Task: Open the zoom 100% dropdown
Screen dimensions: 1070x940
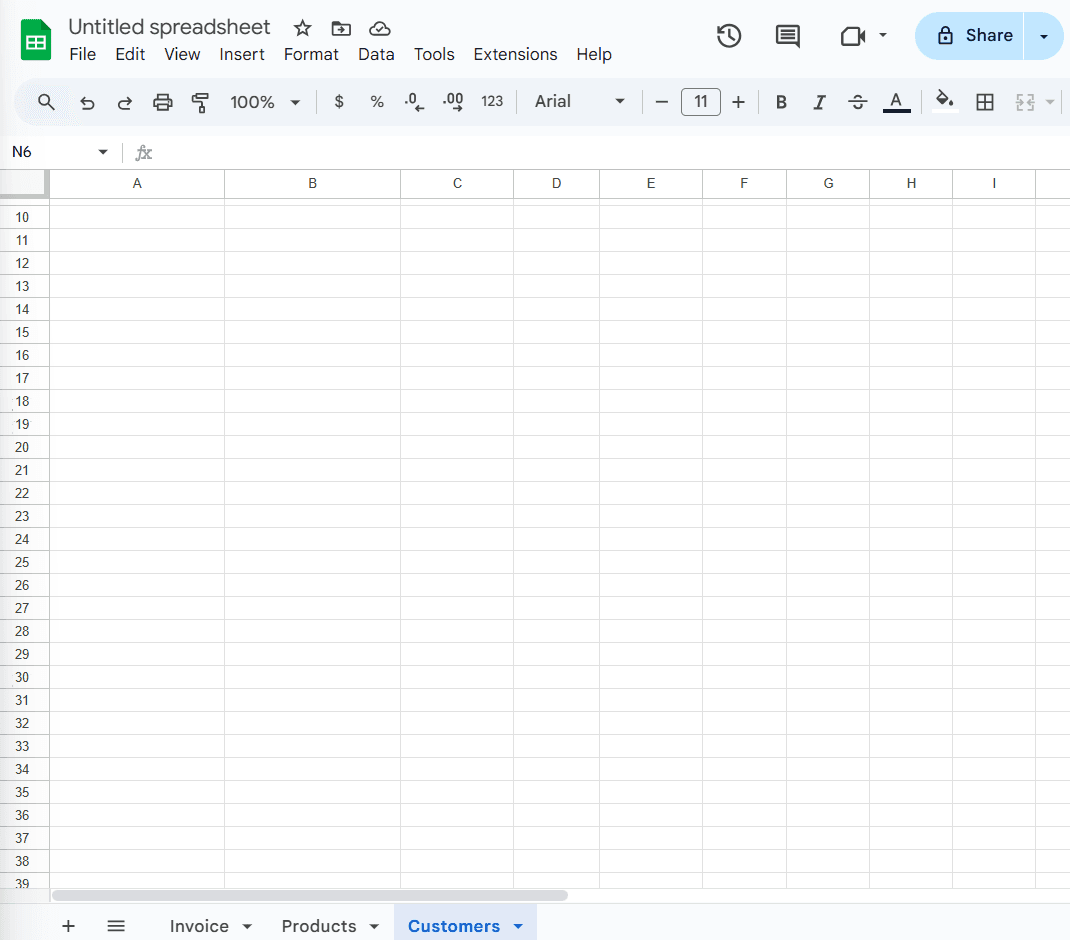Action: 265,102
